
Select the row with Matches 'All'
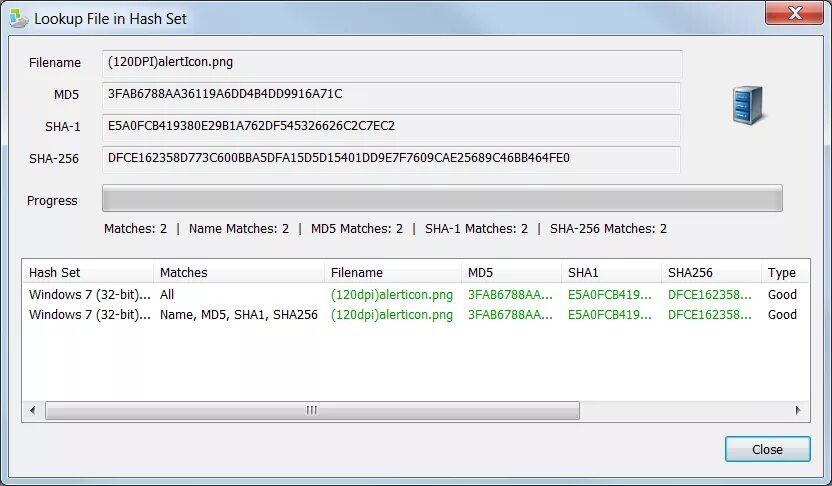tap(416, 294)
